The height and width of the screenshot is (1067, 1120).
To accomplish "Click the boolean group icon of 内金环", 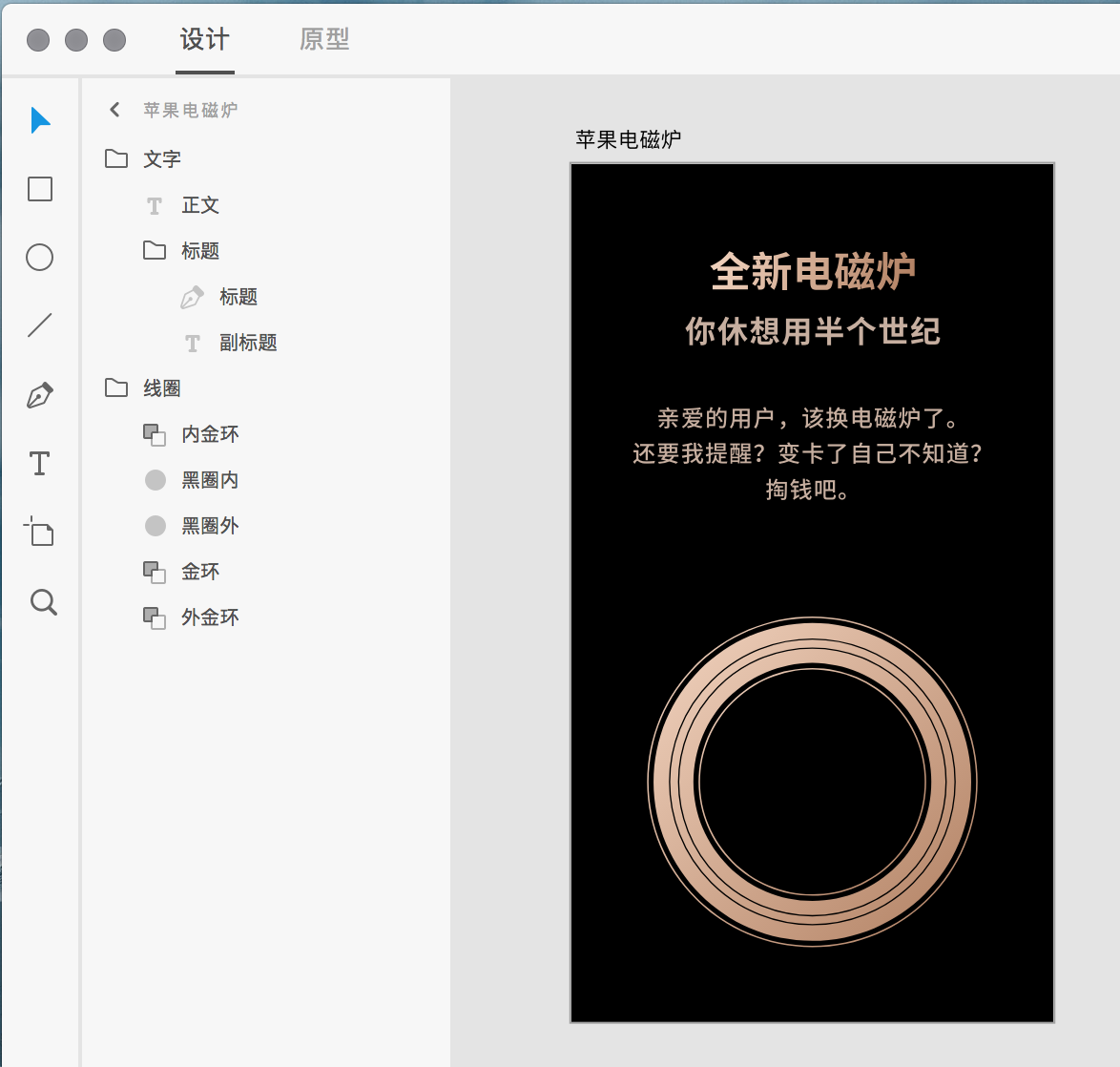I will tap(155, 434).
